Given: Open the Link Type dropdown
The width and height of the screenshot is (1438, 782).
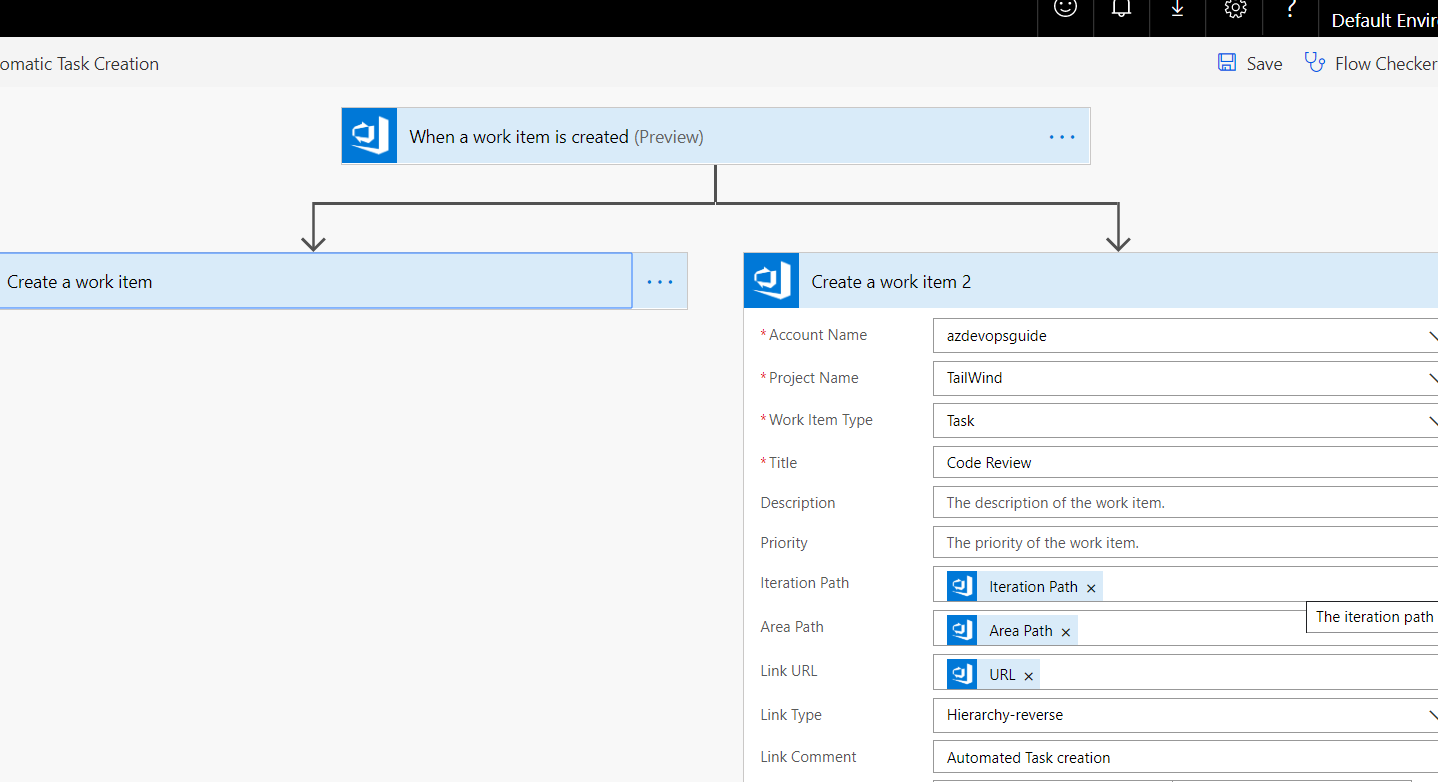Looking at the screenshot, I should [x=1186, y=715].
